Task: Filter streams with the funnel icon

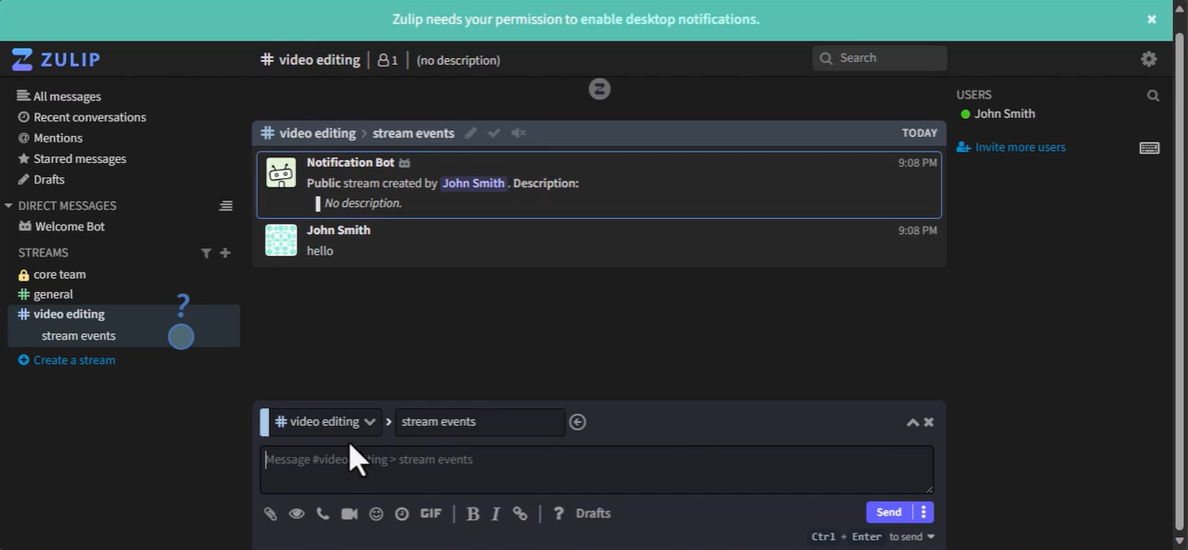Action: coord(206,253)
